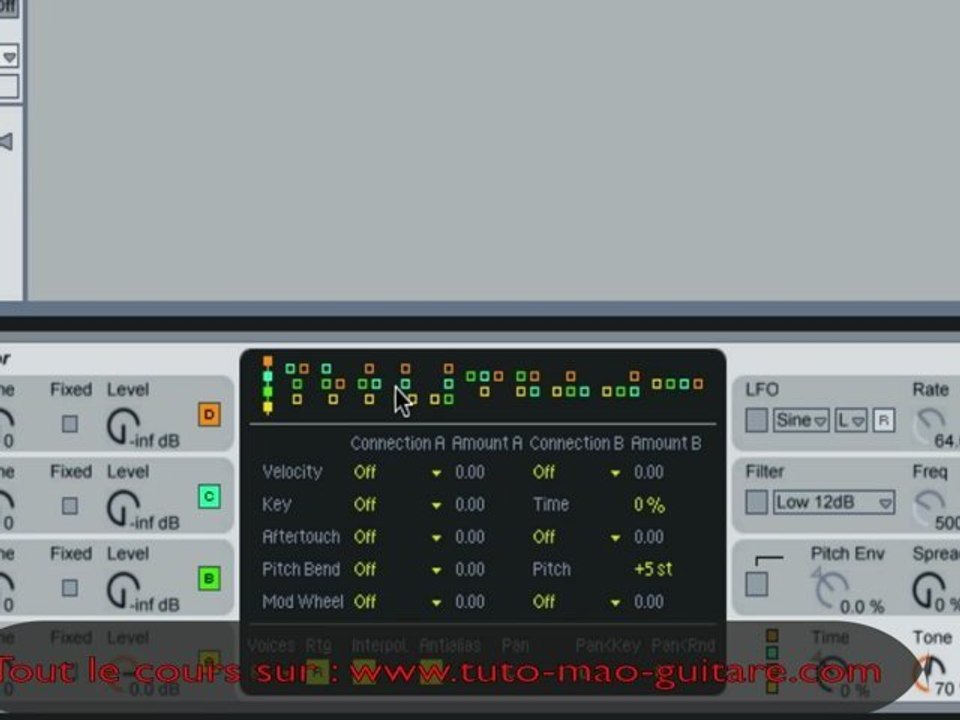
Task: Select the four-parallel-oscillators horizontal algorithm
Action: tap(677, 384)
